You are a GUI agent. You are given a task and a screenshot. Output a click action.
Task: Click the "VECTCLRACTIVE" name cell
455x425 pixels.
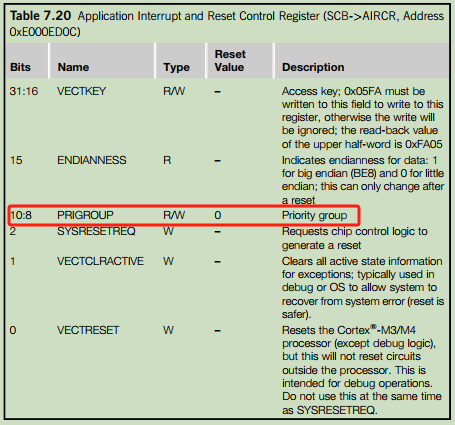(x=100, y=261)
